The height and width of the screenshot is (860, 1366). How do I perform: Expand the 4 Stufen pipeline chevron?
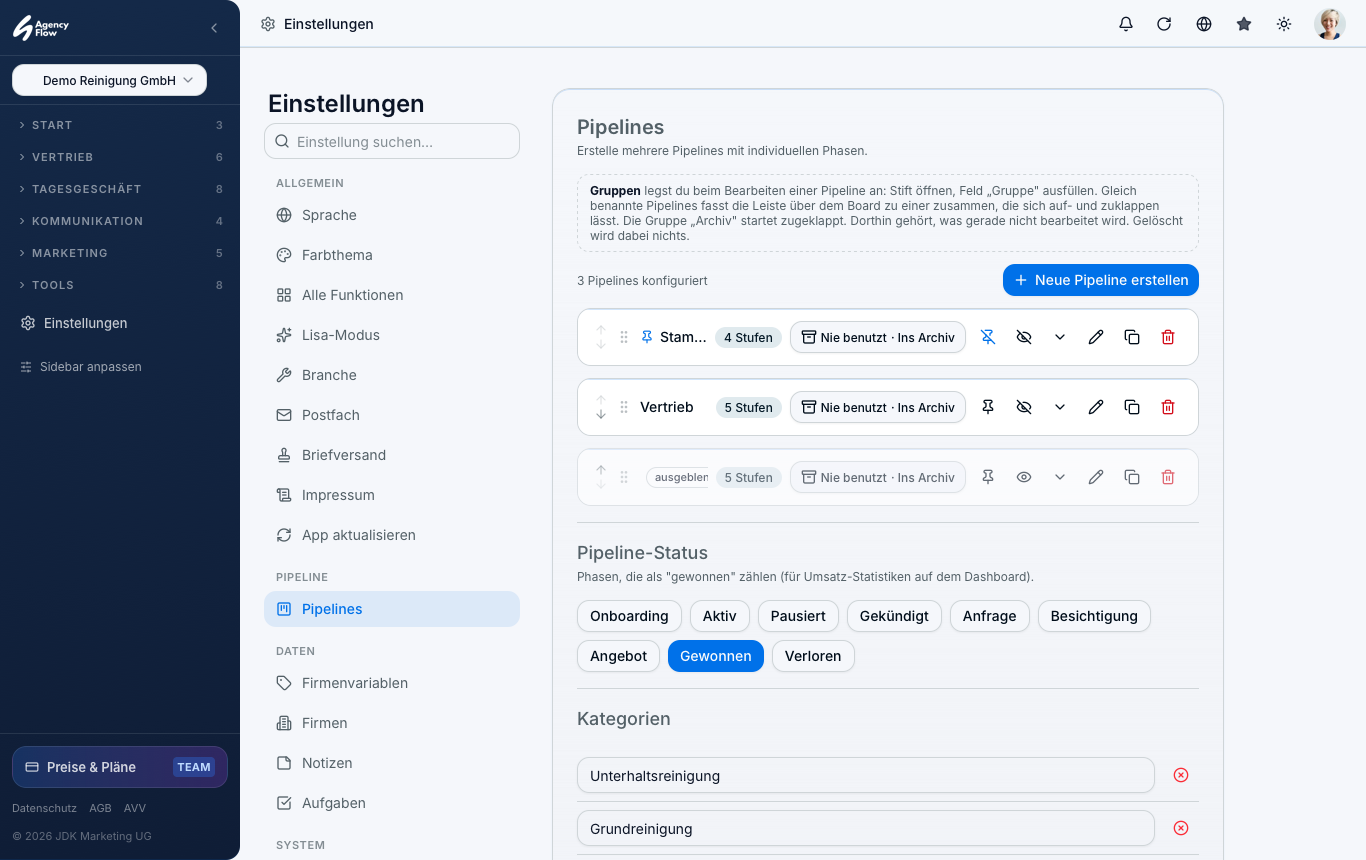point(1060,337)
